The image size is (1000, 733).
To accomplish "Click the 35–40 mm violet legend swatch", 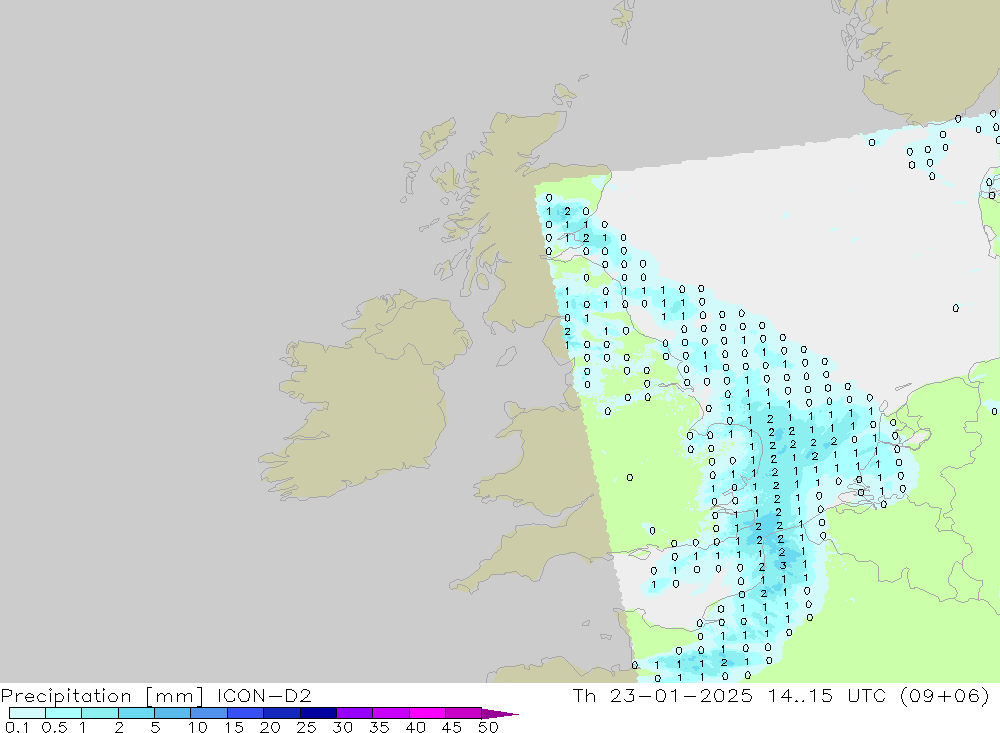I will click(391, 713).
